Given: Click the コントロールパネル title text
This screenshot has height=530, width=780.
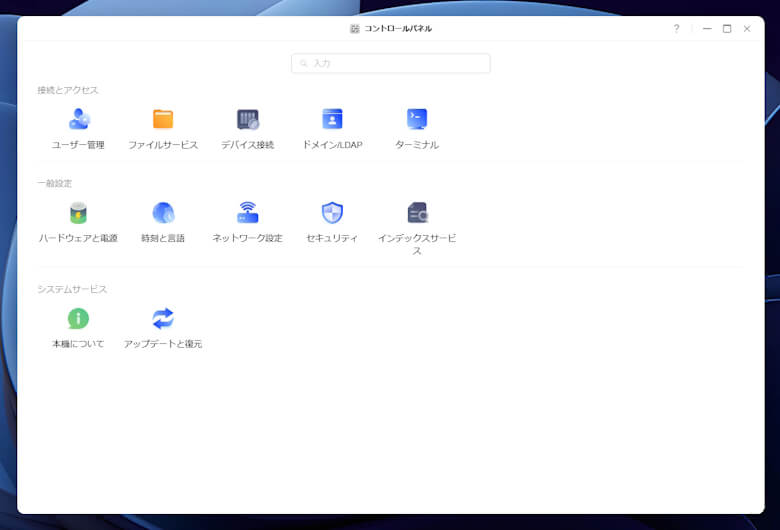Looking at the screenshot, I should pyautogui.click(x=398, y=29).
